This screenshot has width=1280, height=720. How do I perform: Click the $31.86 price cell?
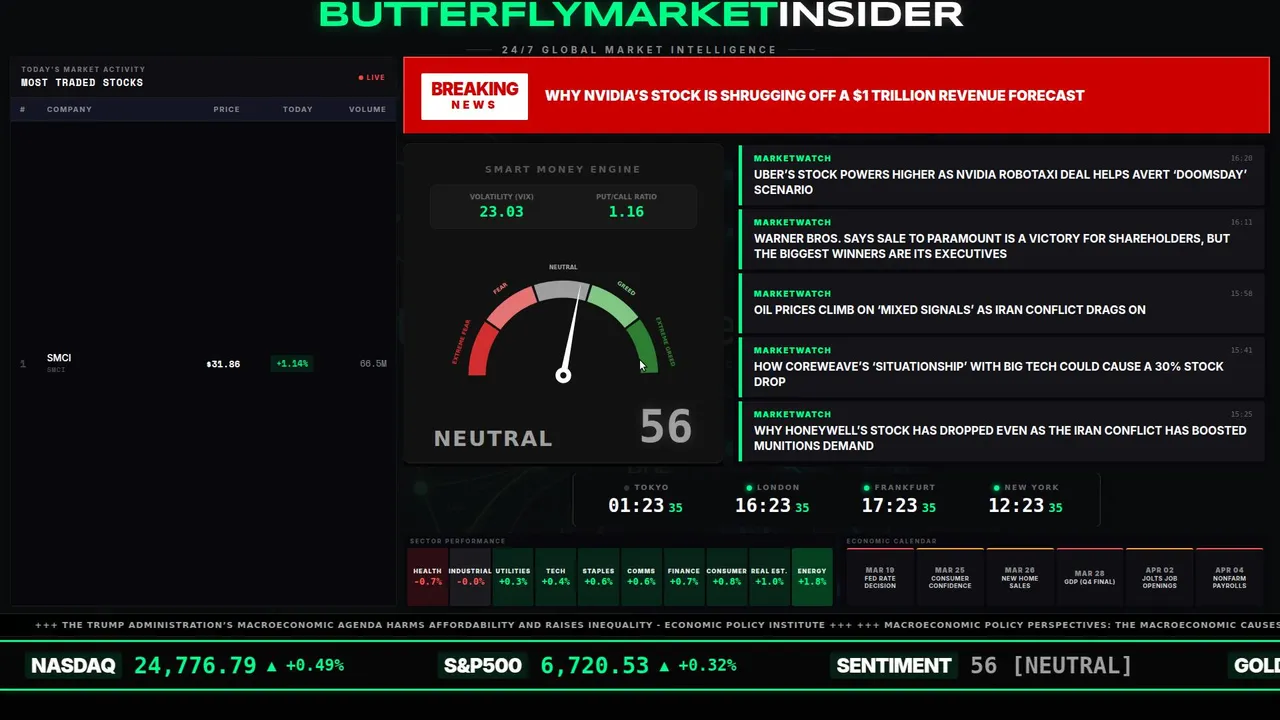coord(223,364)
